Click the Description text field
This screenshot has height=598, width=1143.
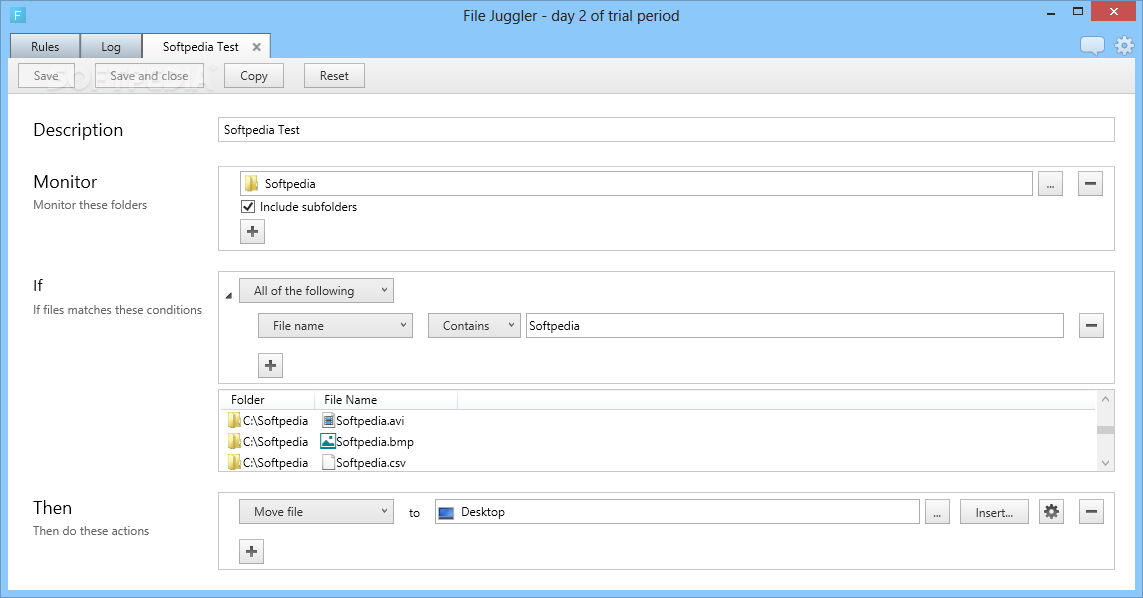click(x=666, y=130)
